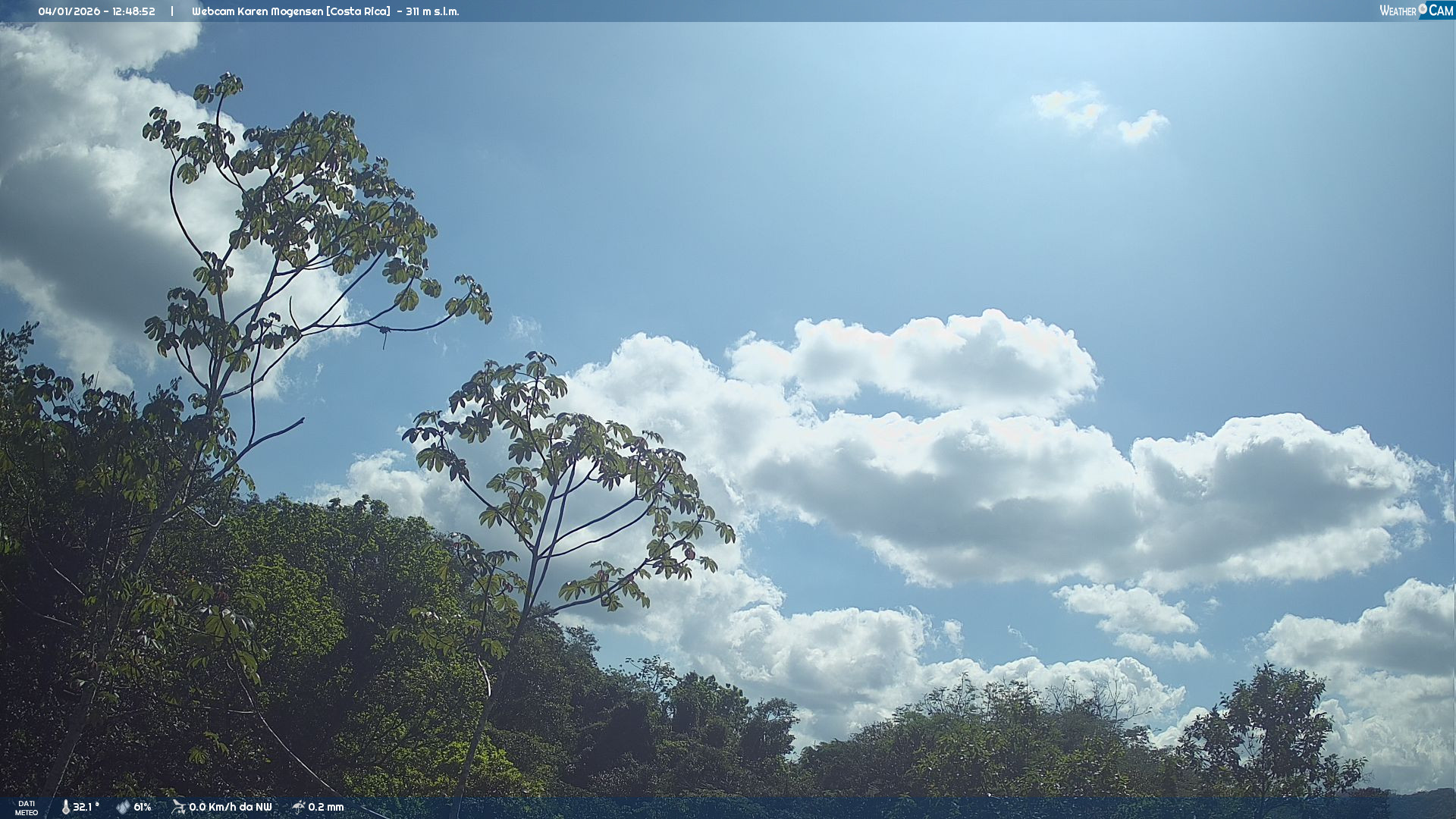Click the vertical separator after the timestamp
The width and height of the screenshot is (1456, 819).
tap(172, 11)
